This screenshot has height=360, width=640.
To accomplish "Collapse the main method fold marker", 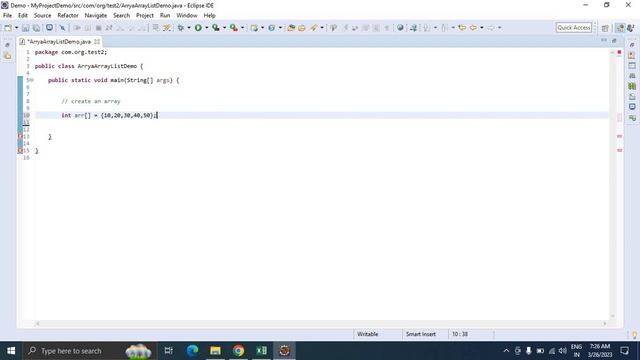I will click(x=32, y=80).
